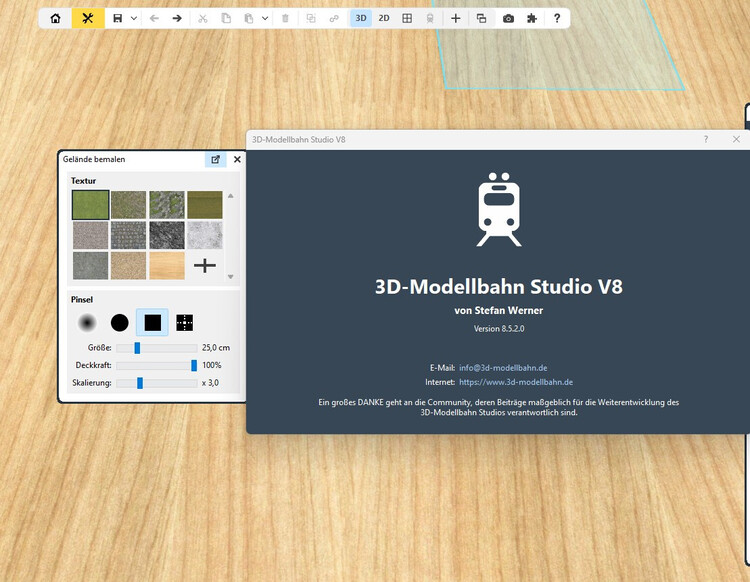Open the home start screen icon
Image resolution: width=750 pixels, height=582 pixels.
click(55, 19)
